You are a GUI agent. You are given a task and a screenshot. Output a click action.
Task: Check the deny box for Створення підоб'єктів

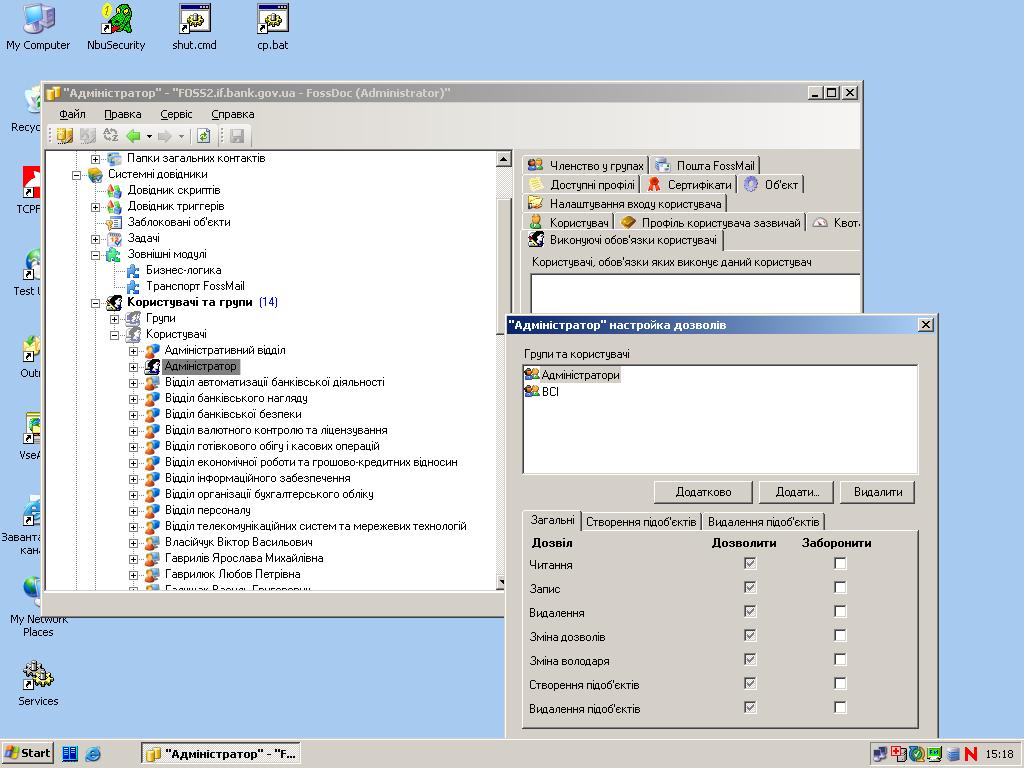pyautogui.click(x=840, y=684)
